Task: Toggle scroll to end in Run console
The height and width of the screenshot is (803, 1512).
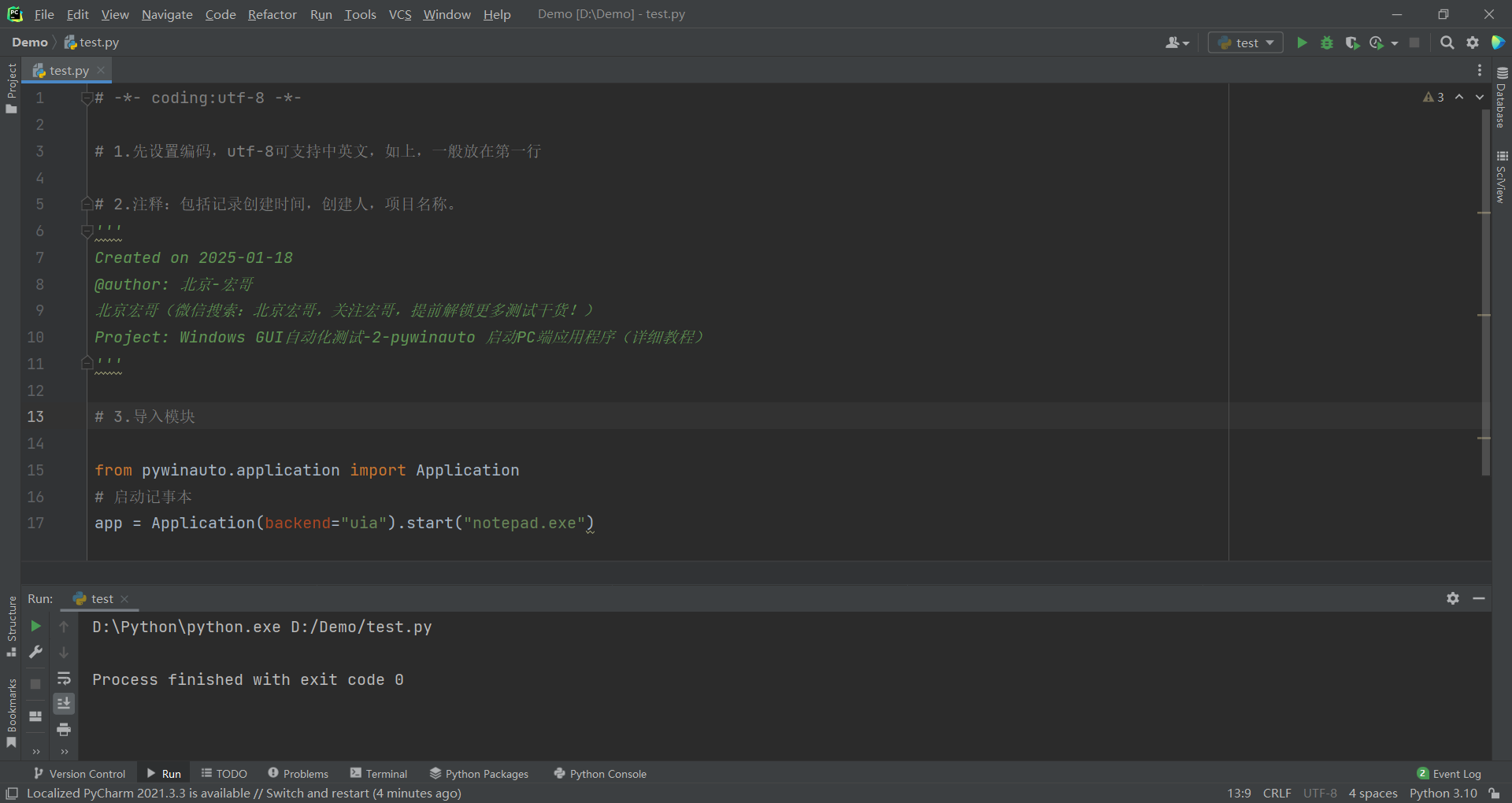Action: pyautogui.click(x=64, y=703)
